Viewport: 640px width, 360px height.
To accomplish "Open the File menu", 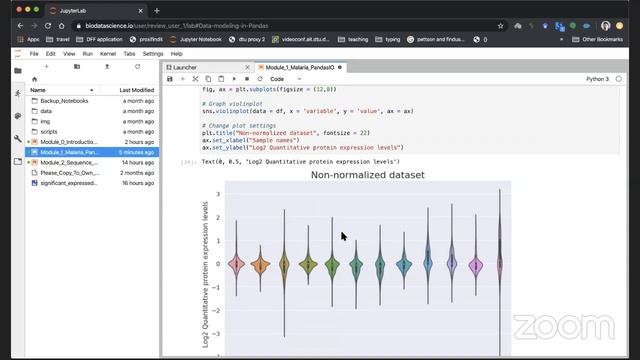I will click(x=34, y=54).
